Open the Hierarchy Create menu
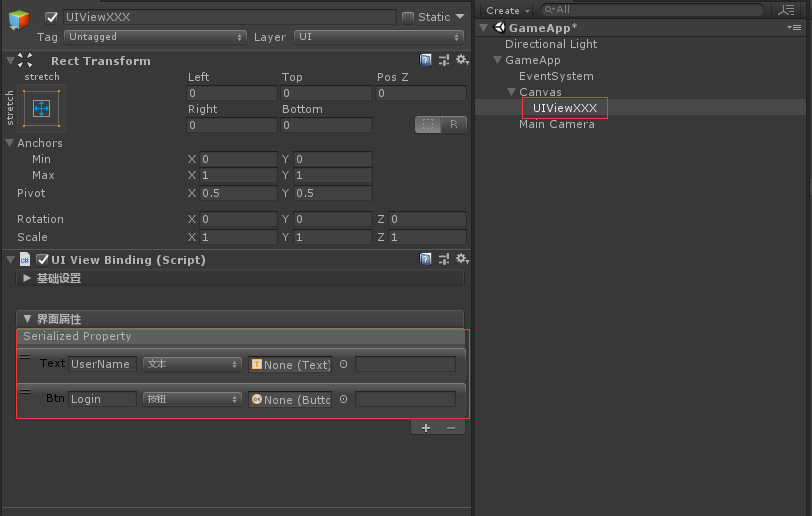This screenshot has width=812, height=516. coord(508,10)
